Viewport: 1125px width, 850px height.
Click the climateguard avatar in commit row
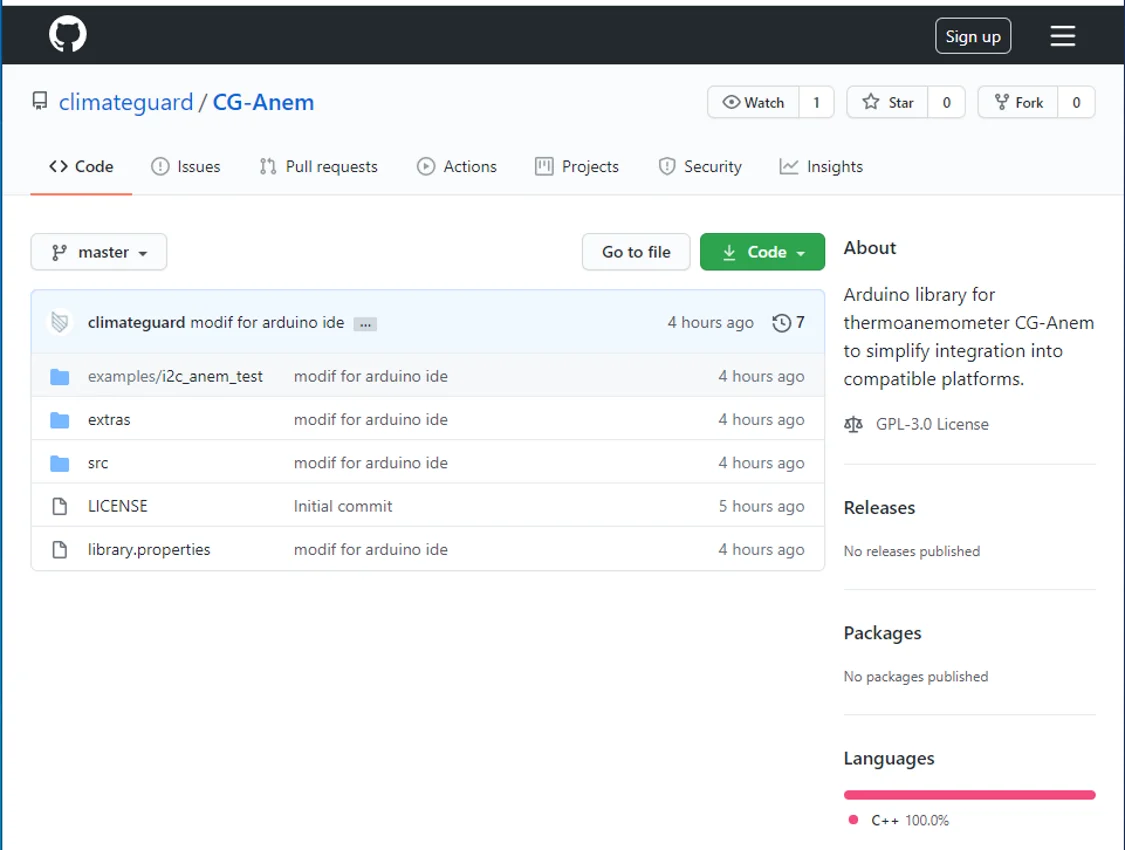click(x=60, y=323)
